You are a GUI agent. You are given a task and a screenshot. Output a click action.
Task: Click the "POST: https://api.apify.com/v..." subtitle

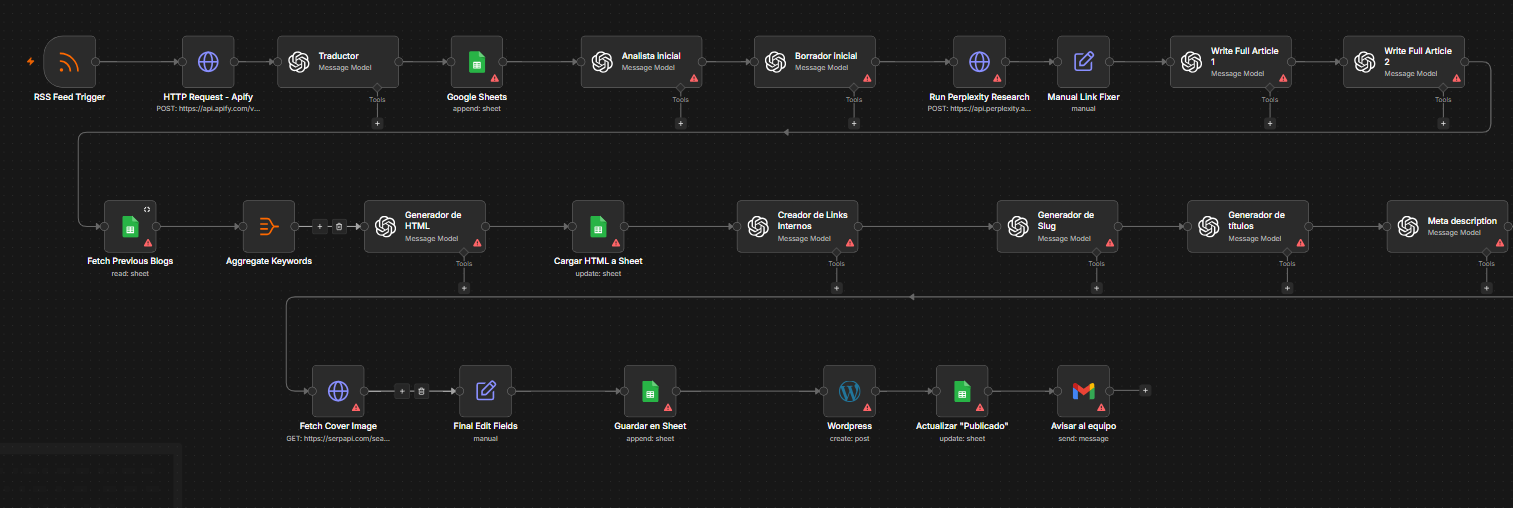point(208,108)
